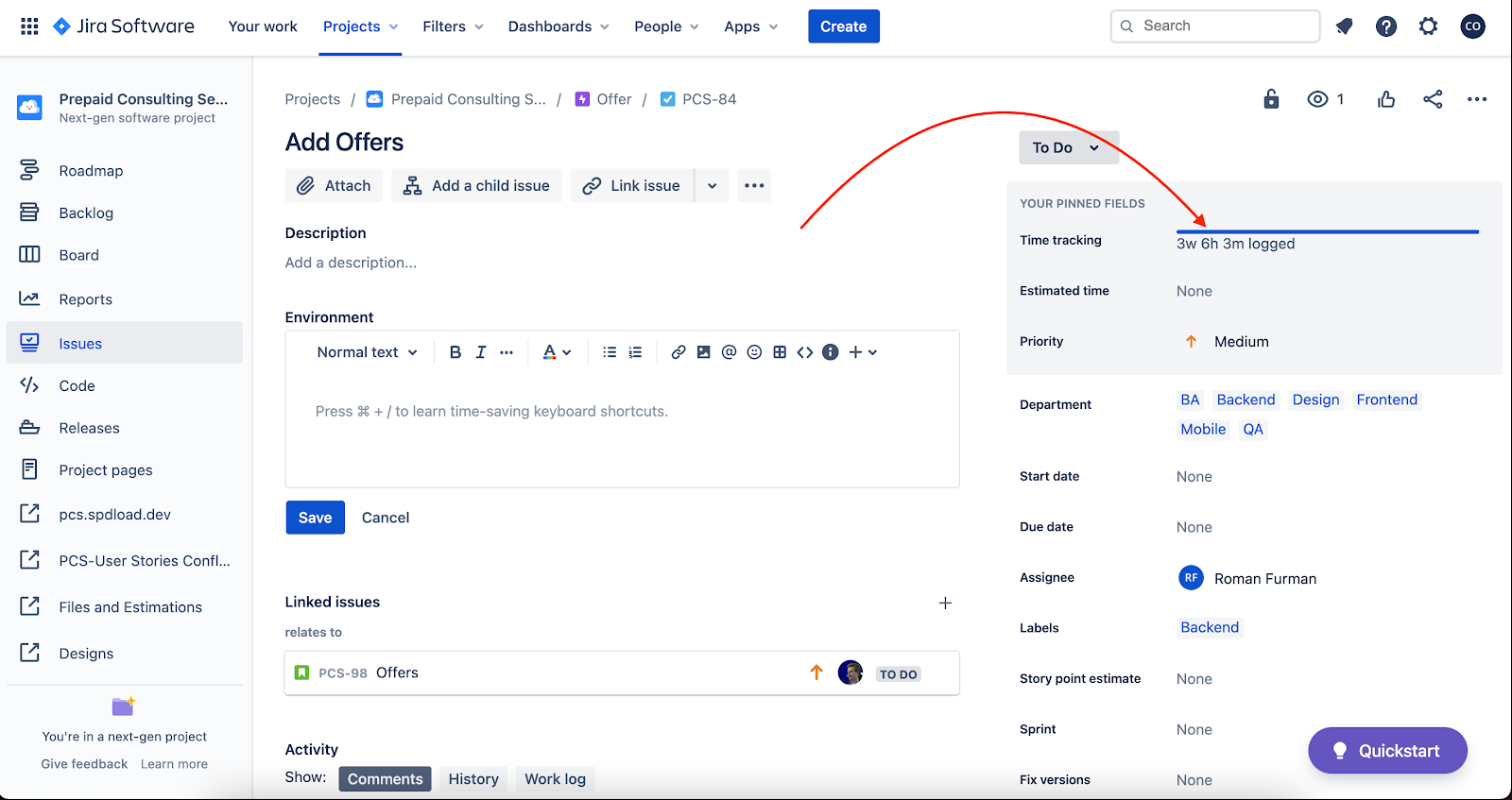Image resolution: width=1512 pixels, height=800 pixels.
Task: Add a linked issue with plus icon
Action: (x=945, y=603)
